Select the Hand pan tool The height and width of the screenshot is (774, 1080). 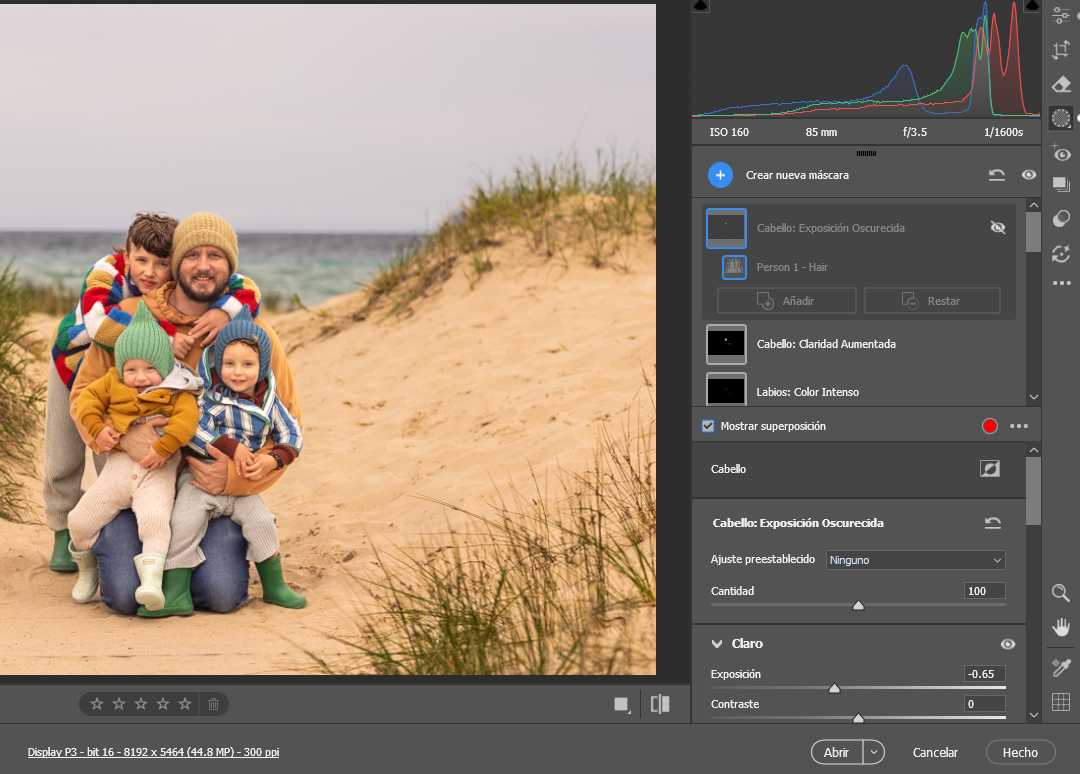[x=1061, y=627]
